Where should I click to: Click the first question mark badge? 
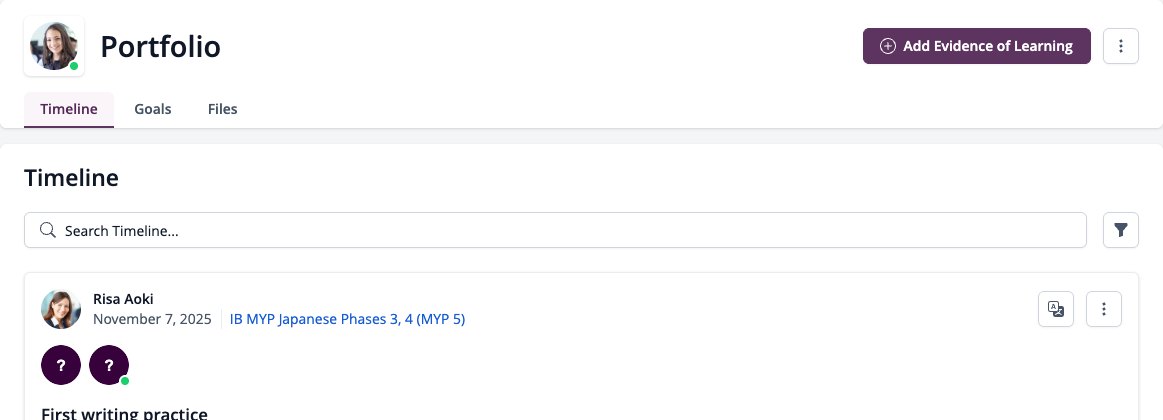61,365
